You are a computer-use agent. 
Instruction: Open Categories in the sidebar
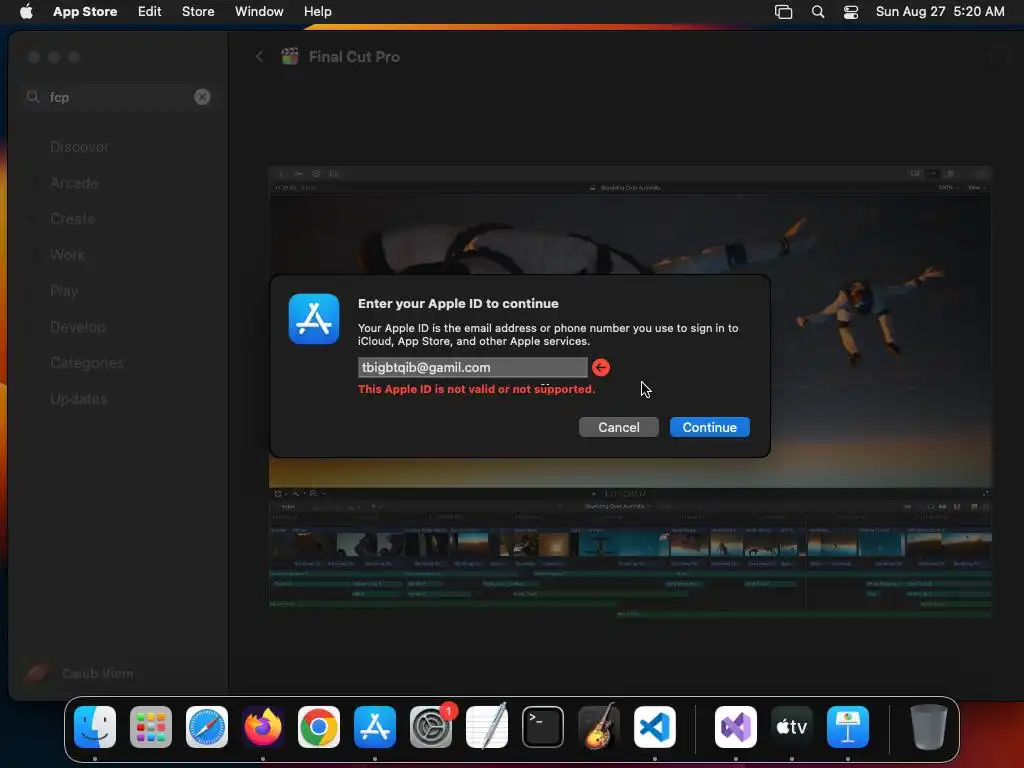[x=87, y=362]
